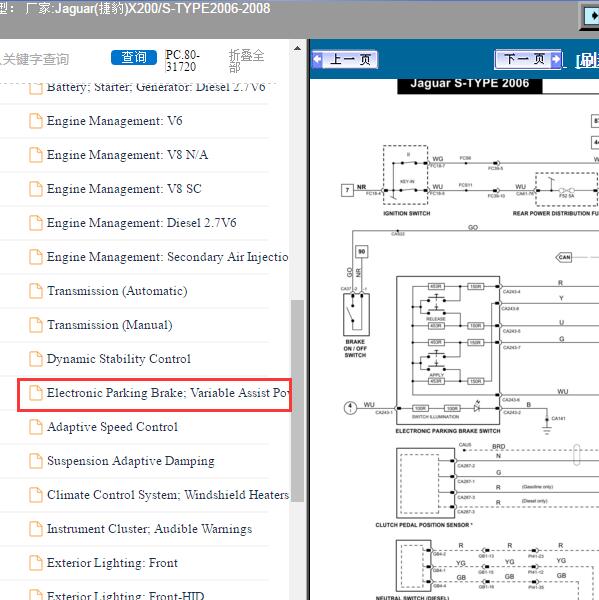Click document icon beside Transmission (Automatic)

coord(36,291)
